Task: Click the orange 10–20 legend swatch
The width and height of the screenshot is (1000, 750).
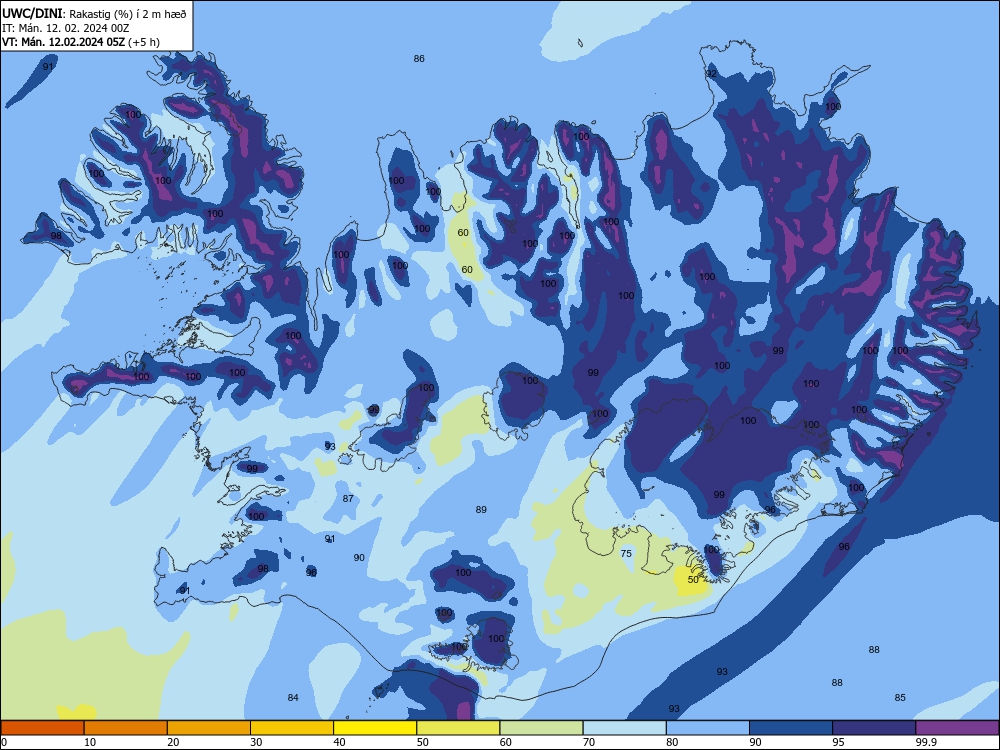Action: click(126, 728)
